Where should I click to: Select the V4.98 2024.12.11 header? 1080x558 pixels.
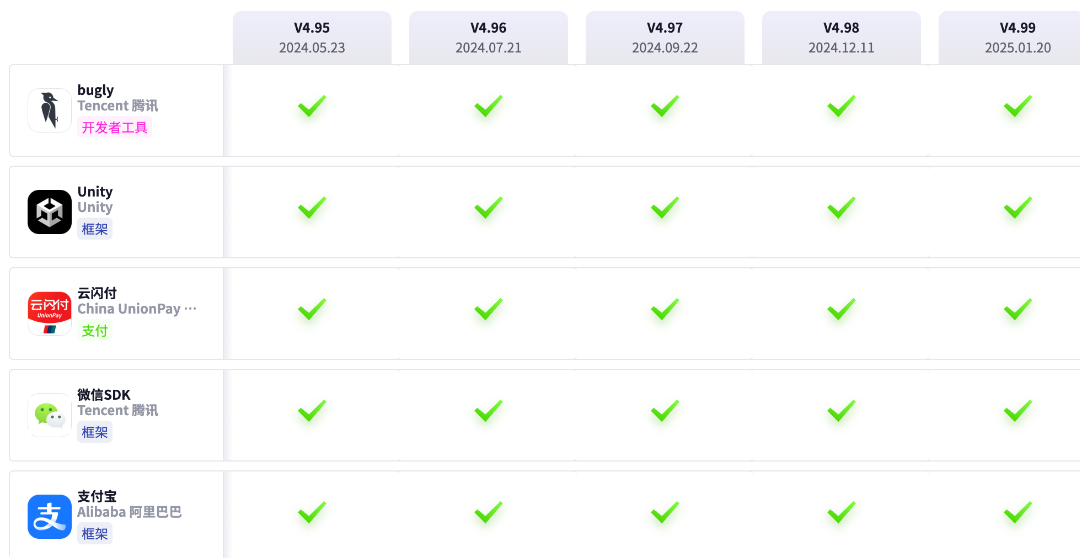coord(841,37)
